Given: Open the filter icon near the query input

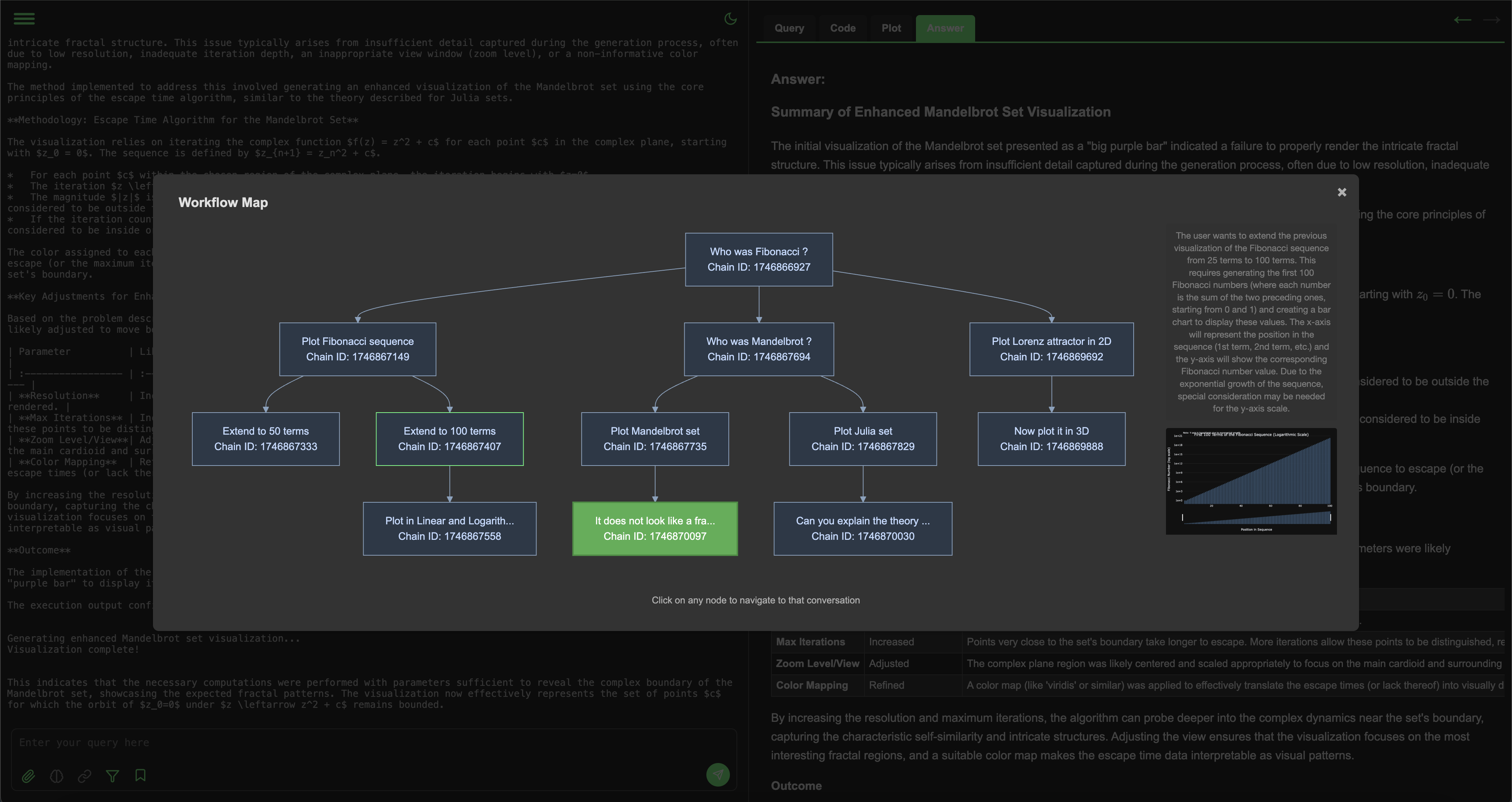Looking at the screenshot, I should pyautogui.click(x=112, y=776).
